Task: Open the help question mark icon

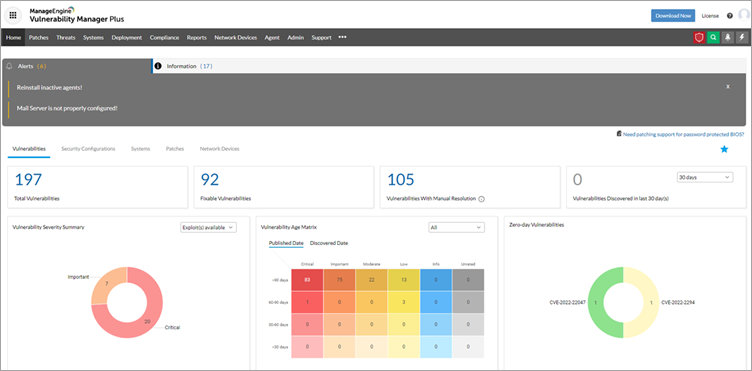Action: tap(730, 16)
